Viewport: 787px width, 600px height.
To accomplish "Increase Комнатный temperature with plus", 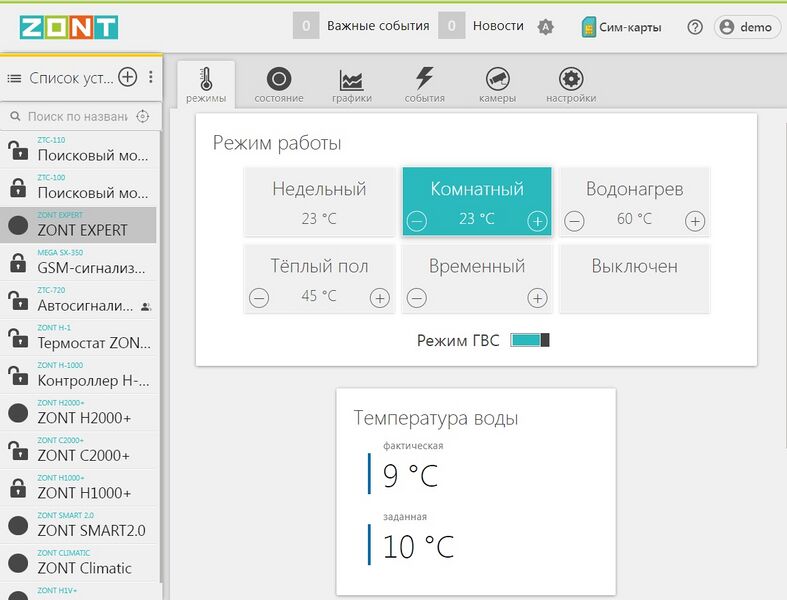I will pos(537,221).
